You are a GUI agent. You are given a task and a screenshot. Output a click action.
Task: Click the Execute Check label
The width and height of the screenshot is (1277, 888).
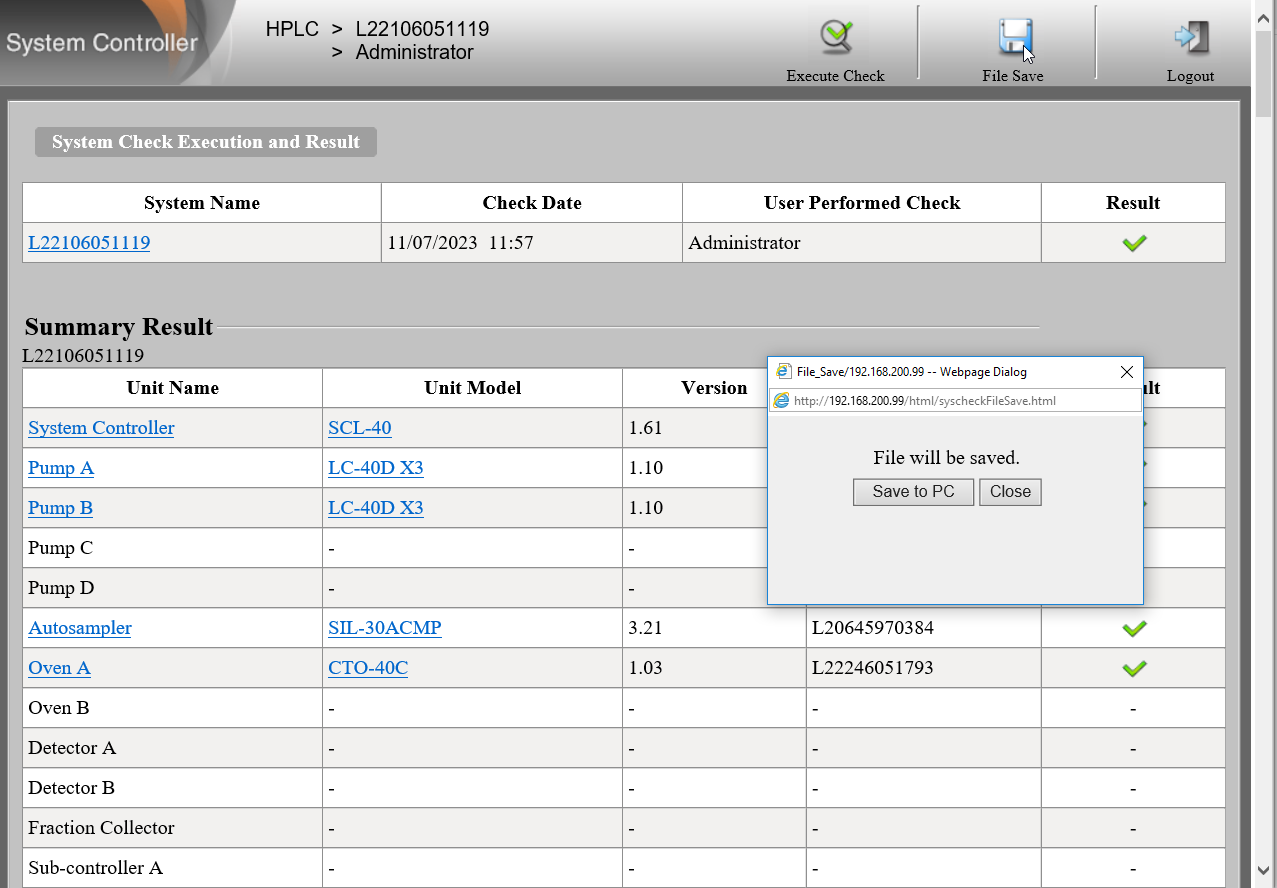coord(835,76)
